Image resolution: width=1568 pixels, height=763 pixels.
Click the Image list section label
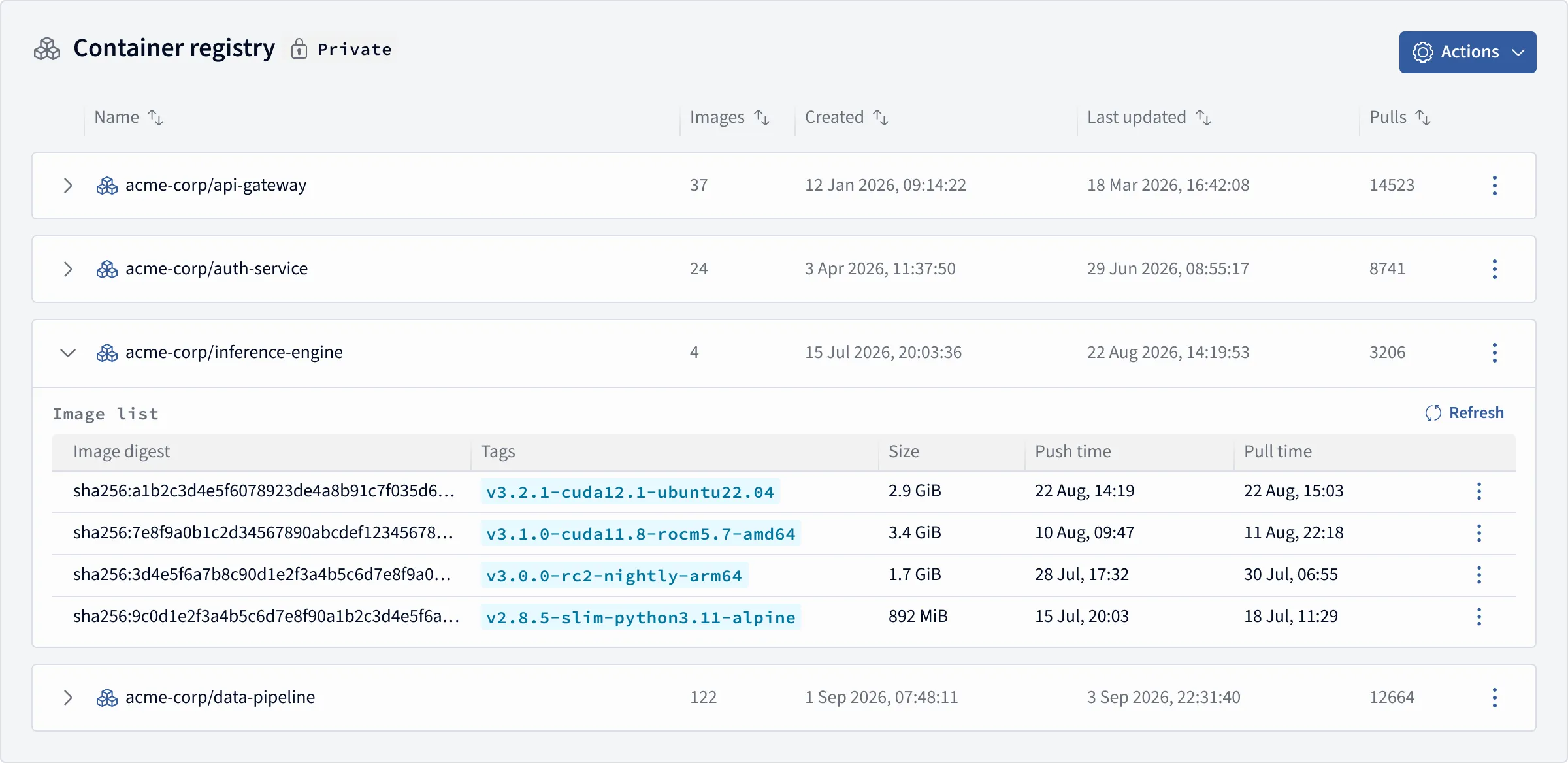tap(106, 414)
